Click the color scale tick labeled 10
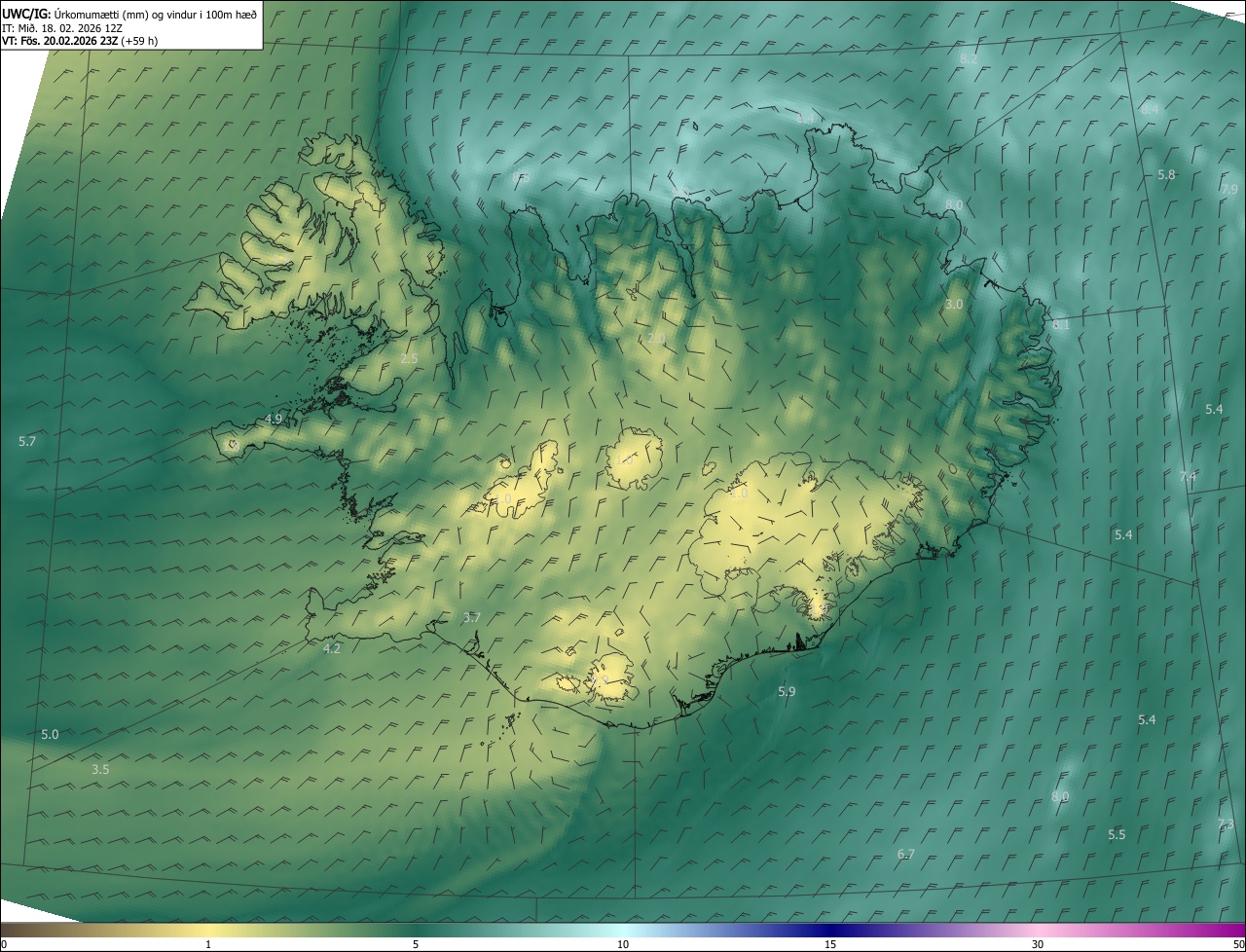The height and width of the screenshot is (952, 1246). [623, 944]
